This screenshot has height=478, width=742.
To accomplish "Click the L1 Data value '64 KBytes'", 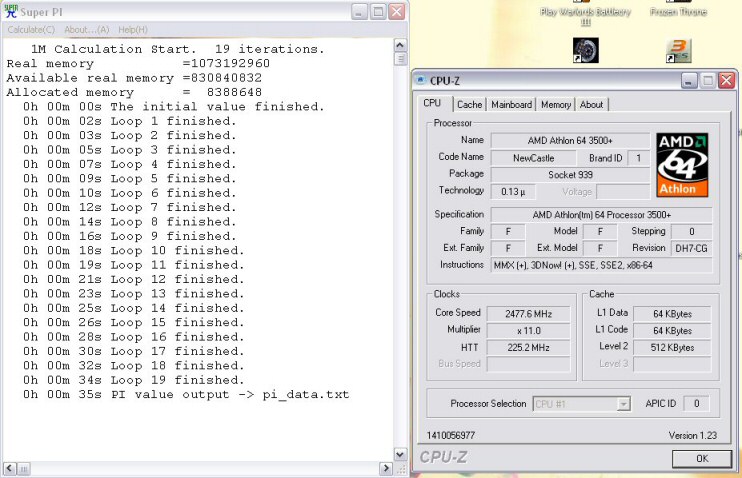I will point(672,314).
